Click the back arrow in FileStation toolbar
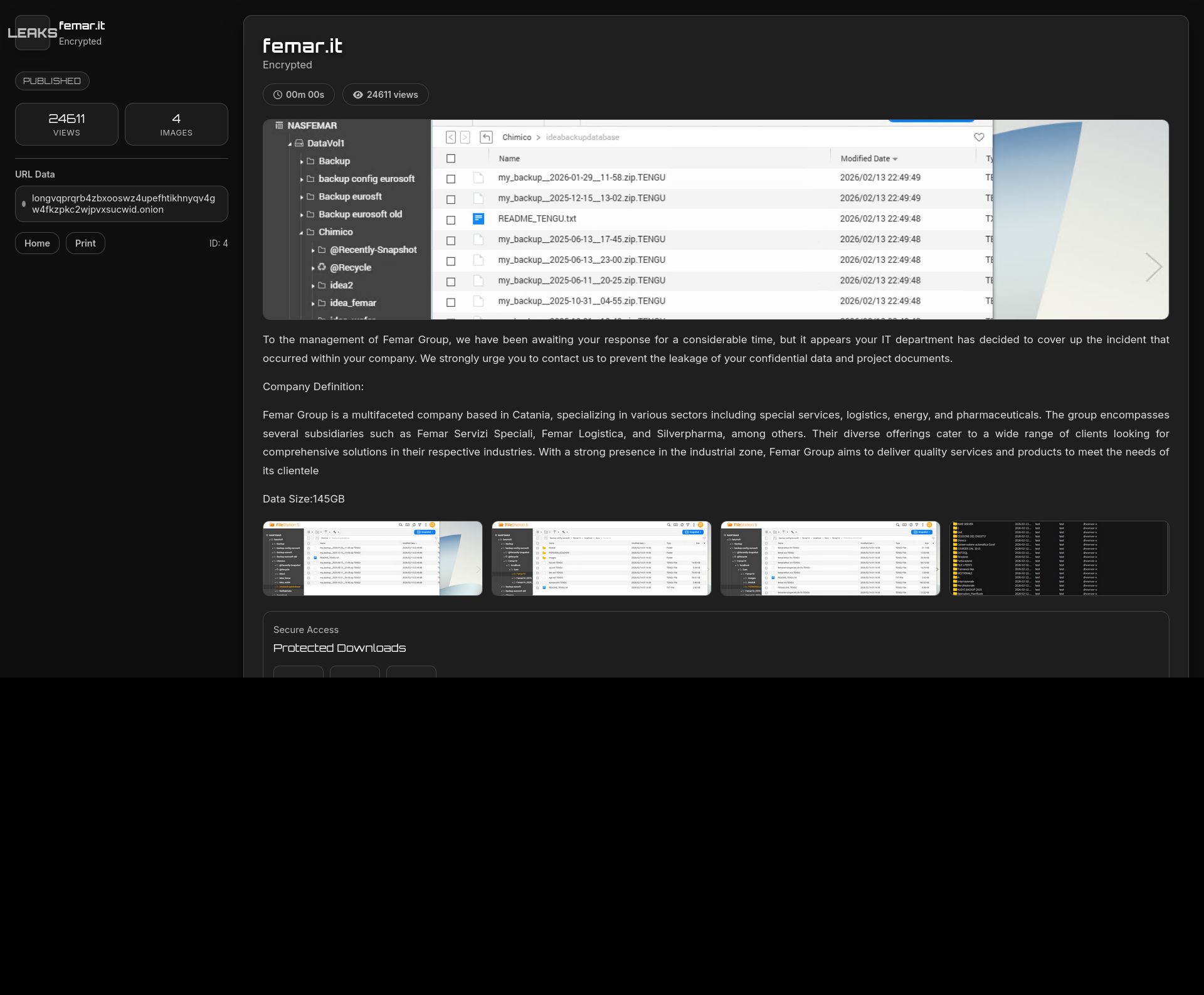 (x=451, y=137)
